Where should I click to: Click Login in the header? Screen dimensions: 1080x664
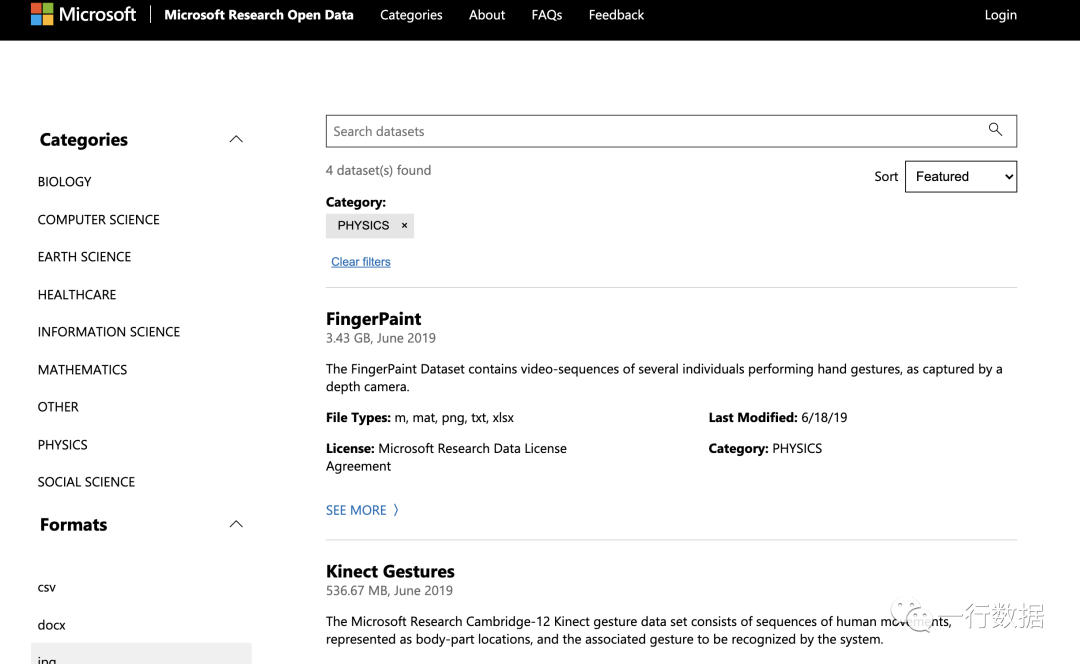pos(1001,15)
